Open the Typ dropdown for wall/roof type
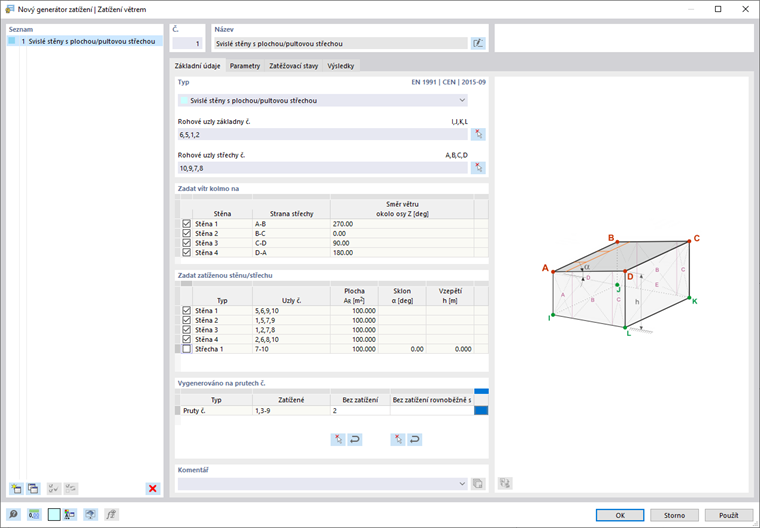The image size is (760, 528). coord(323,100)
